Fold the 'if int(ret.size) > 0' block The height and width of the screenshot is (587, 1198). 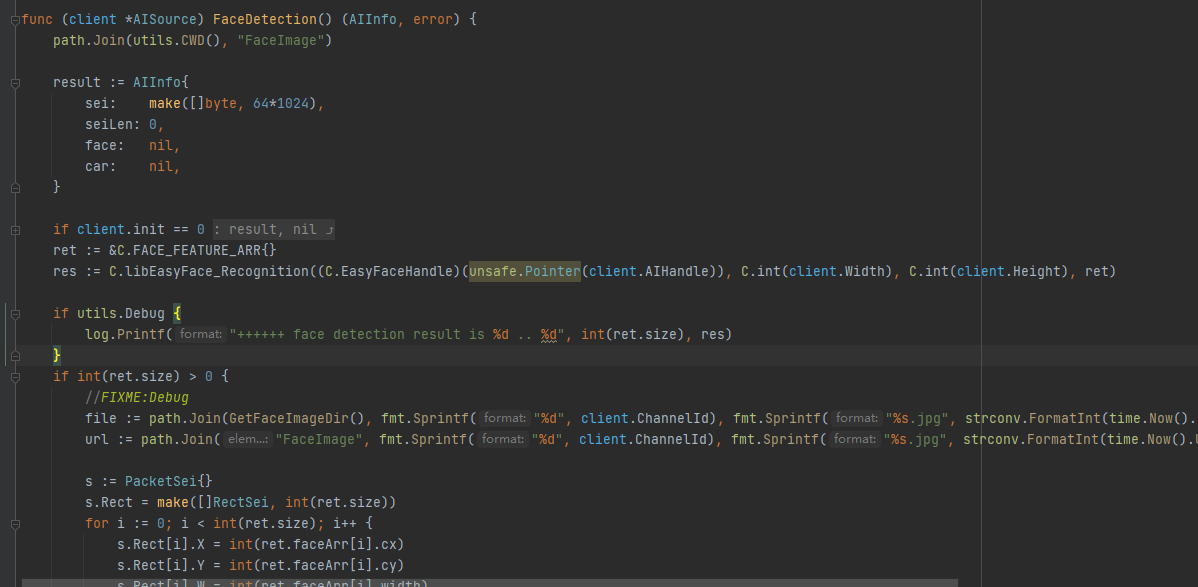15,377
